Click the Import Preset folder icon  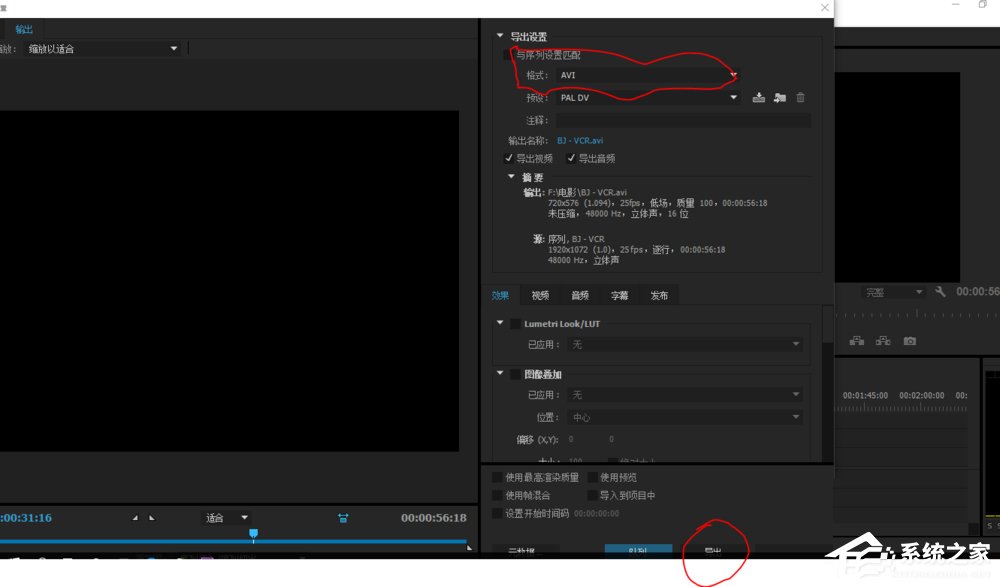pos(780,97)
